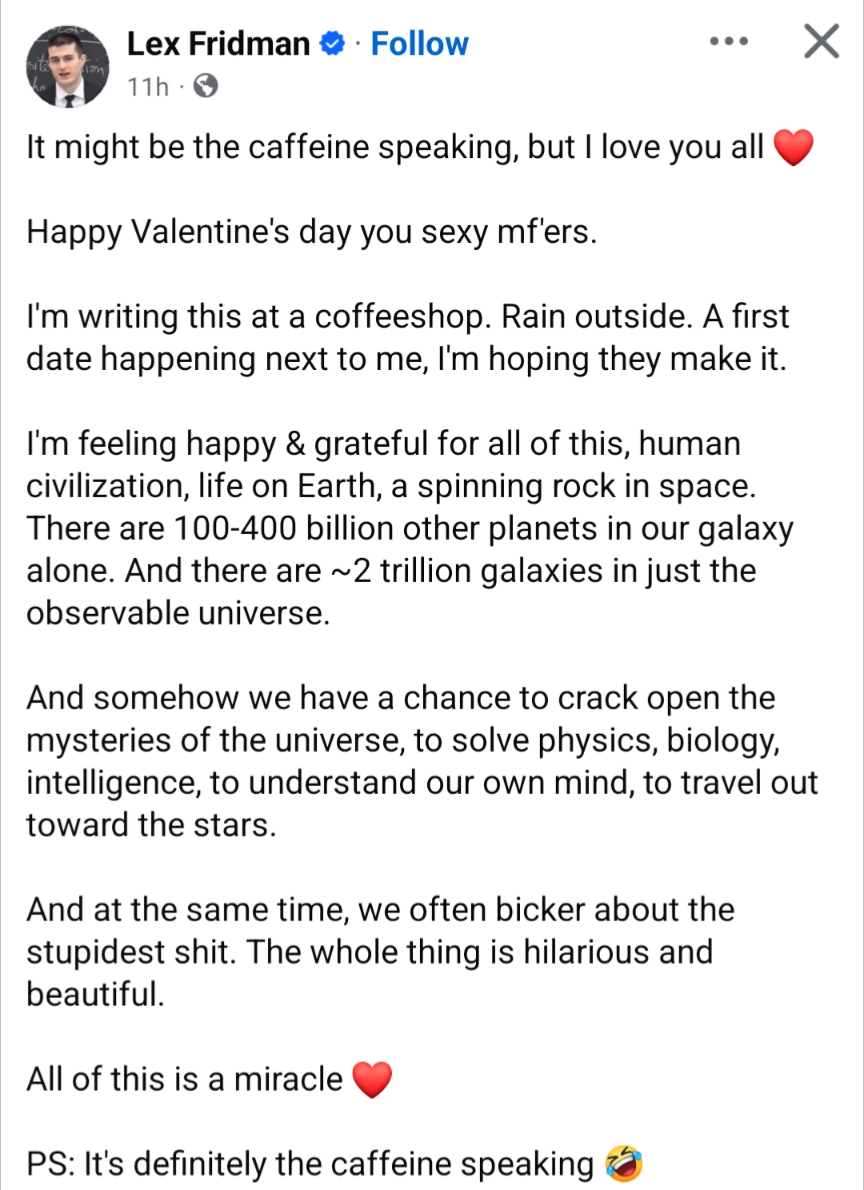Click the blue verified badge icon
The image size is (864, 1190).
(x=333, y=44)
